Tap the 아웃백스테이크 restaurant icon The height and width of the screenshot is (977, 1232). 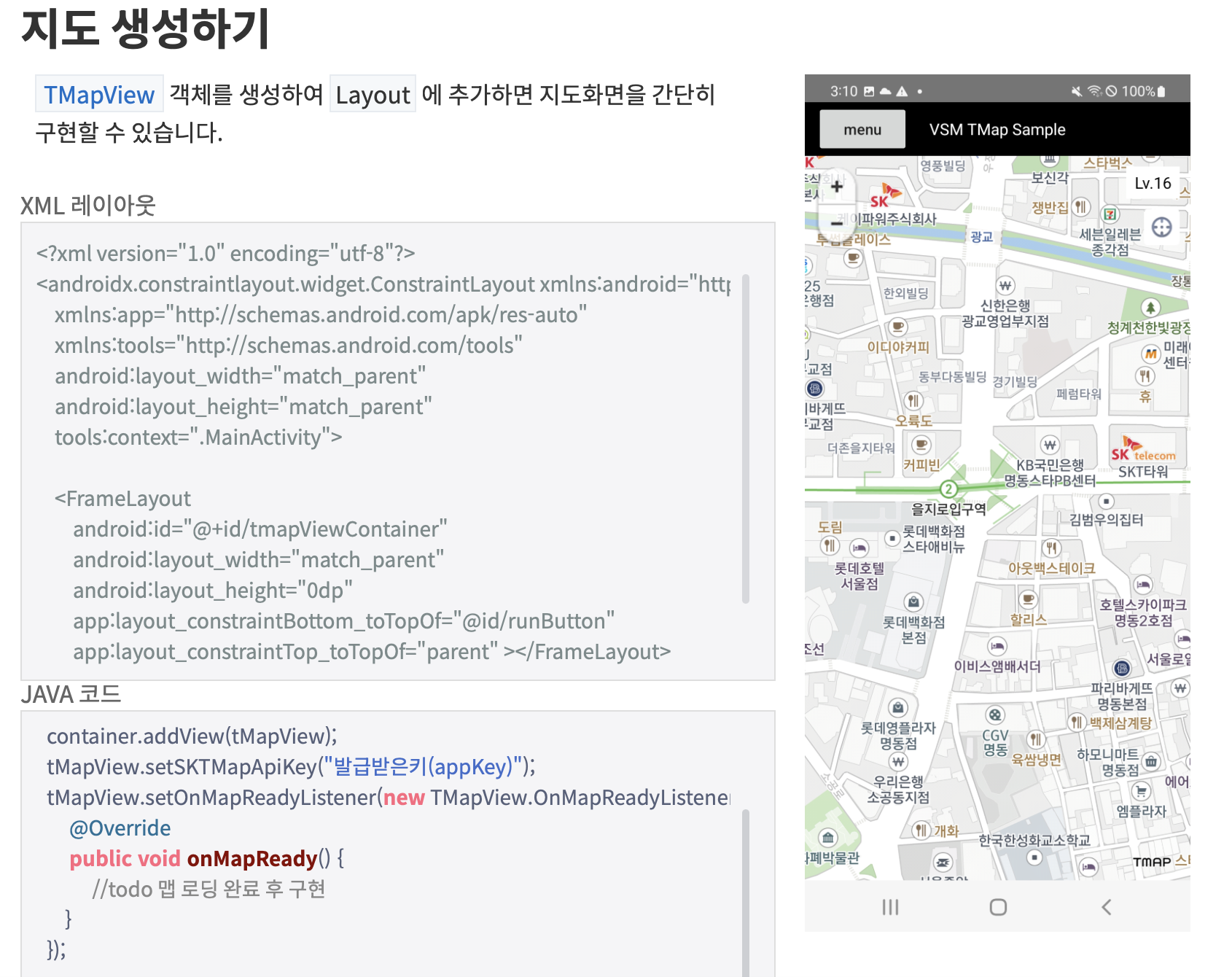point(1051,548)
